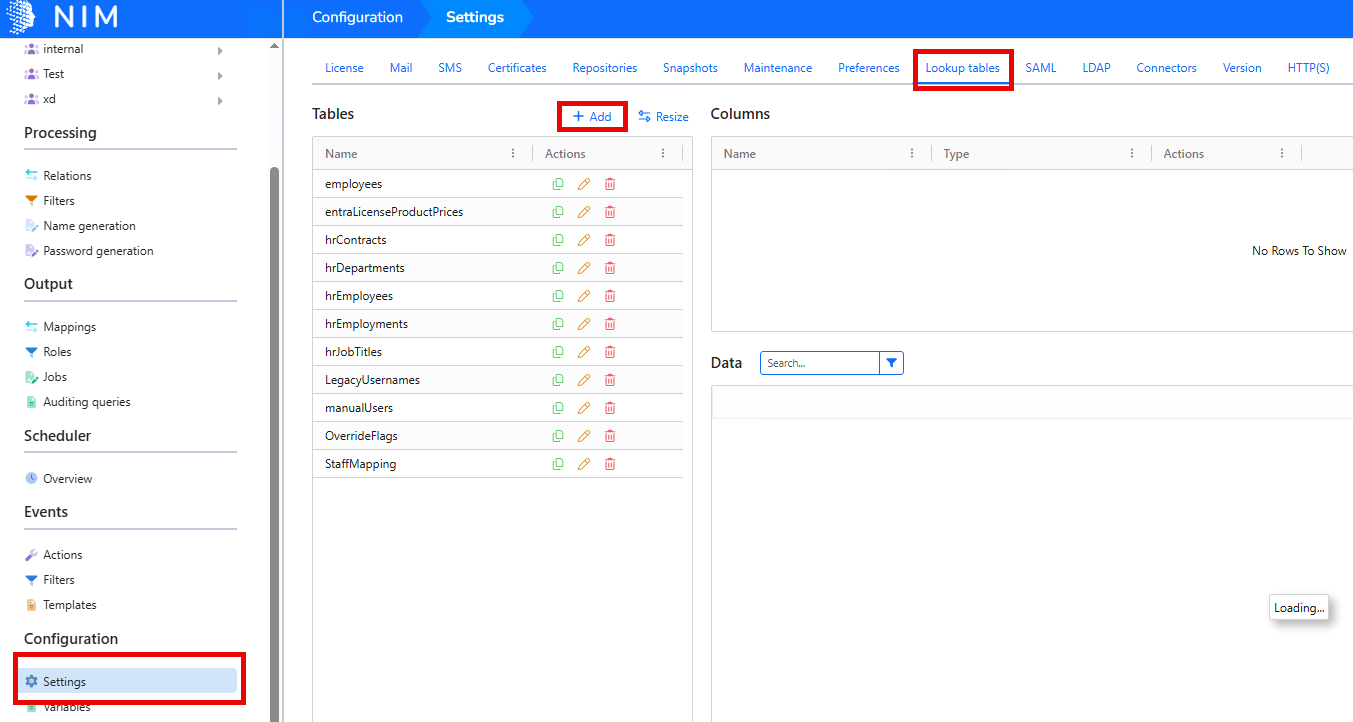
Task: Click the Resize tables button
Action: point(663,117)
